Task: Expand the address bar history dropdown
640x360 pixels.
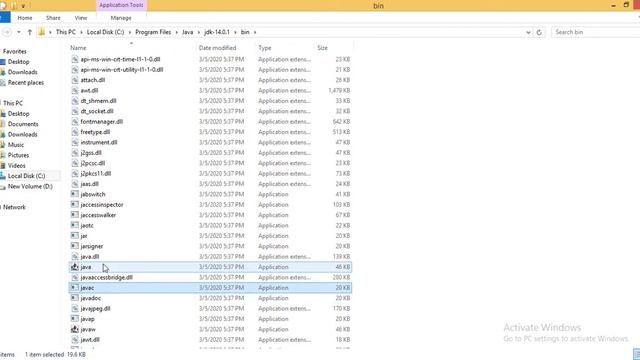Action: [x=528, y=32]
